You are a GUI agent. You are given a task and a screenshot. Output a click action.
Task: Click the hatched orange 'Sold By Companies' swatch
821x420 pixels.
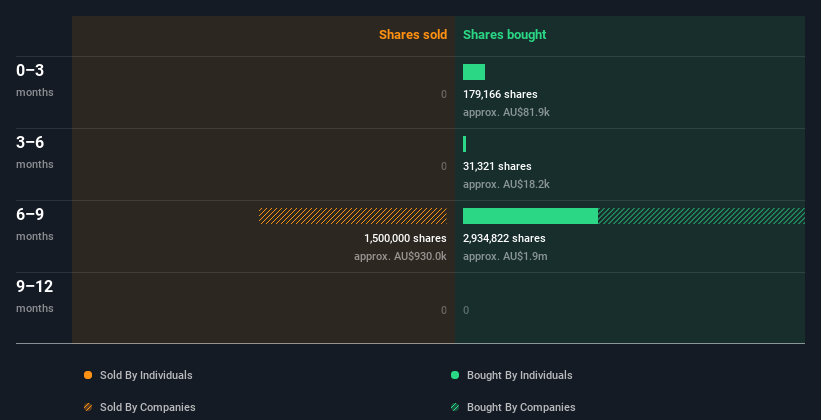tap(88, 407)
